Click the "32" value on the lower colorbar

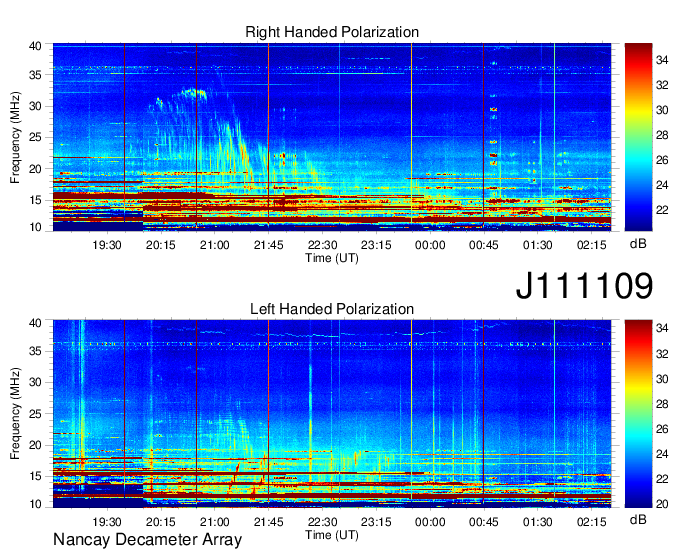(662, 354)
